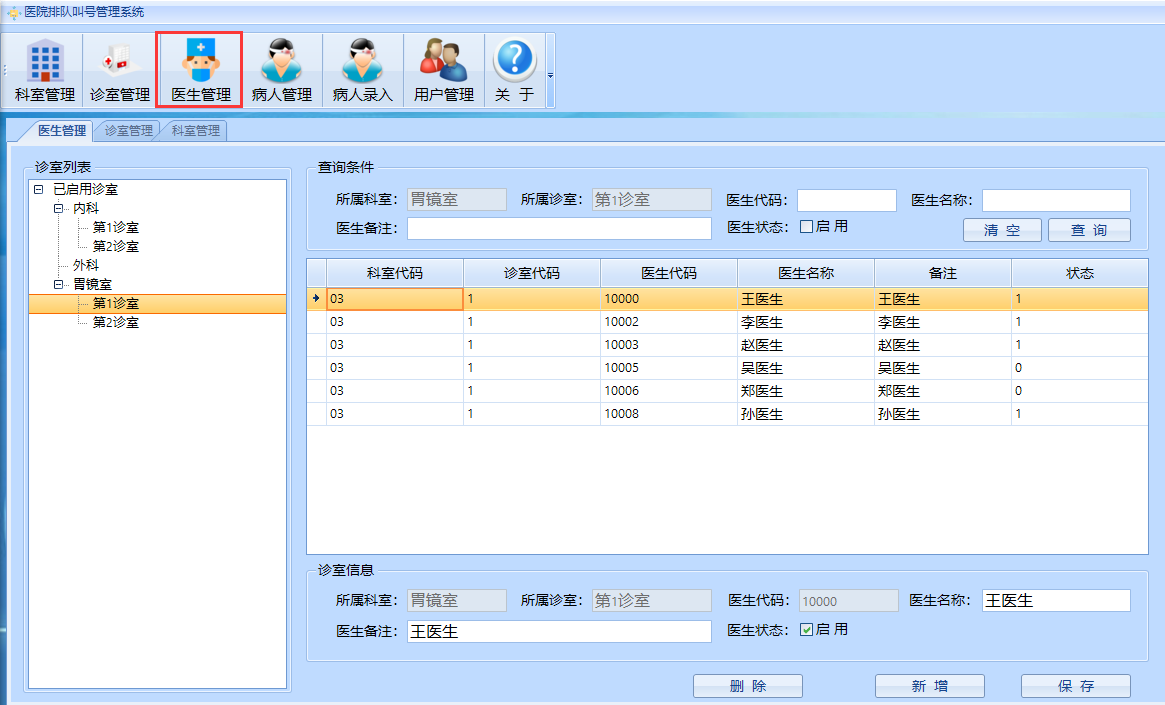Click the app icon in title bar
The image size is (1165, 705).
point(13,13)
